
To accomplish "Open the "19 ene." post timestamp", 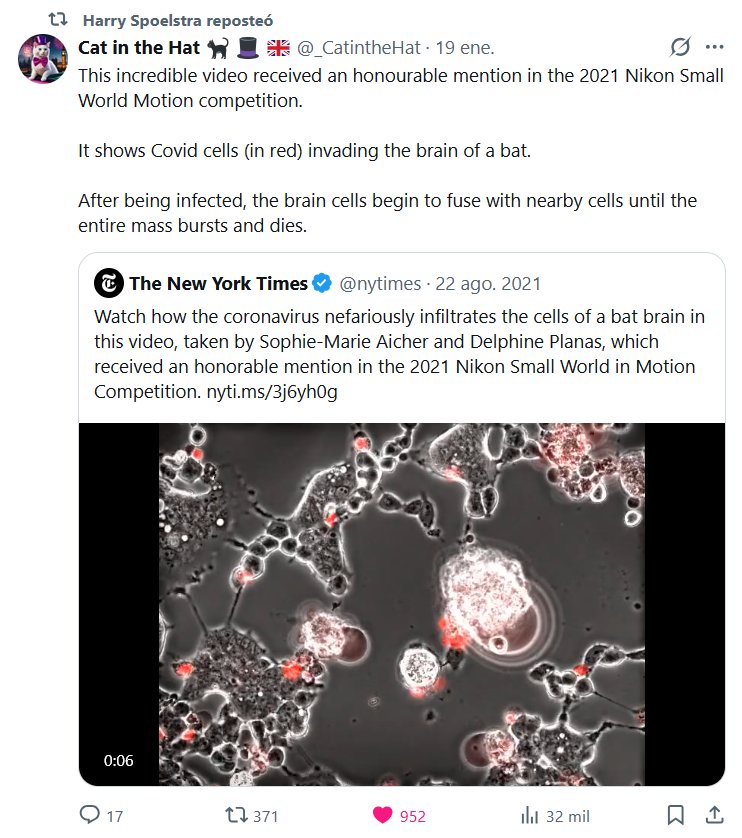I will (466, 48).
